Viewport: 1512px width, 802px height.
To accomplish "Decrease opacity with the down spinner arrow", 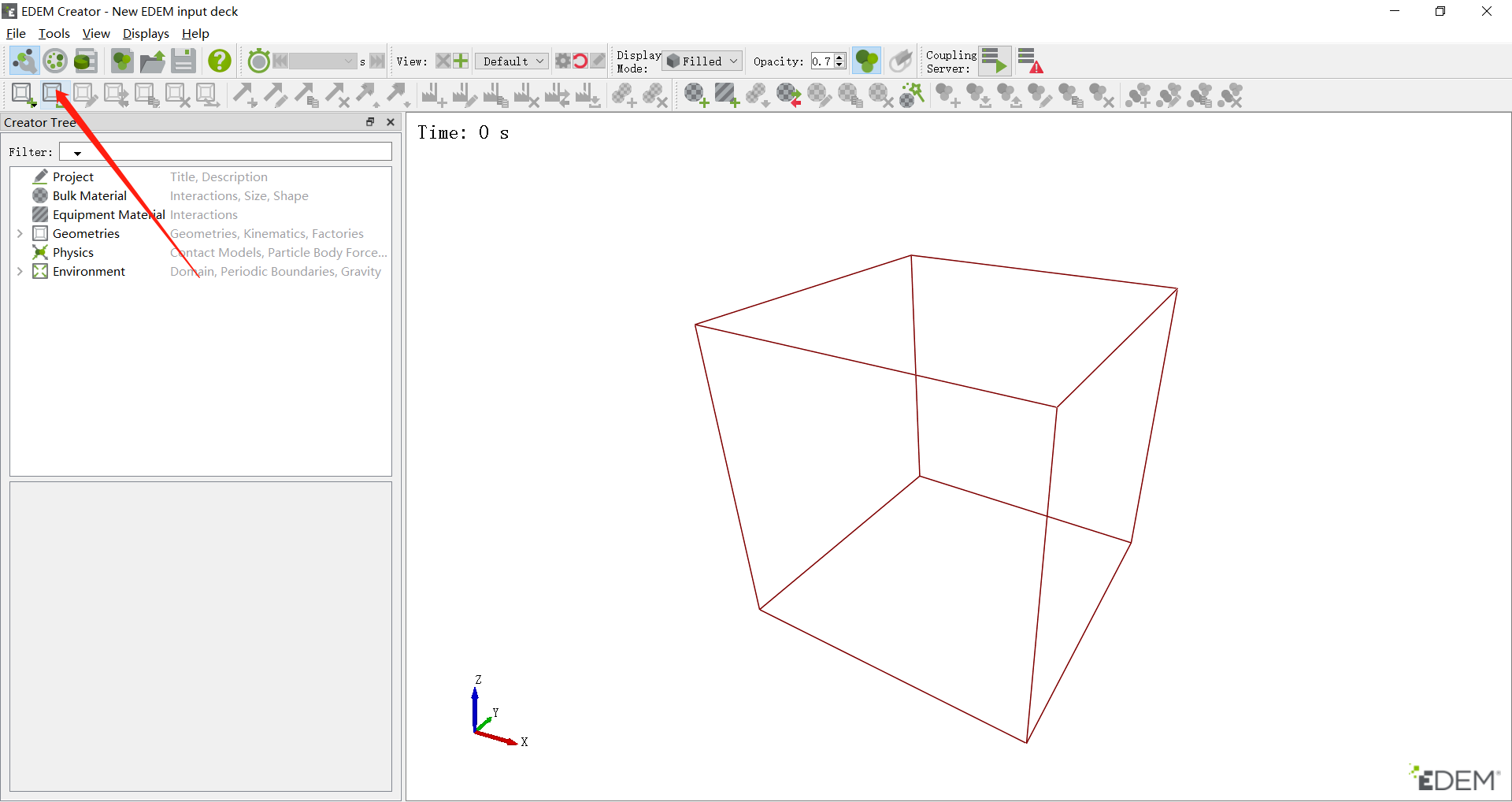I will tap(839, 65).
